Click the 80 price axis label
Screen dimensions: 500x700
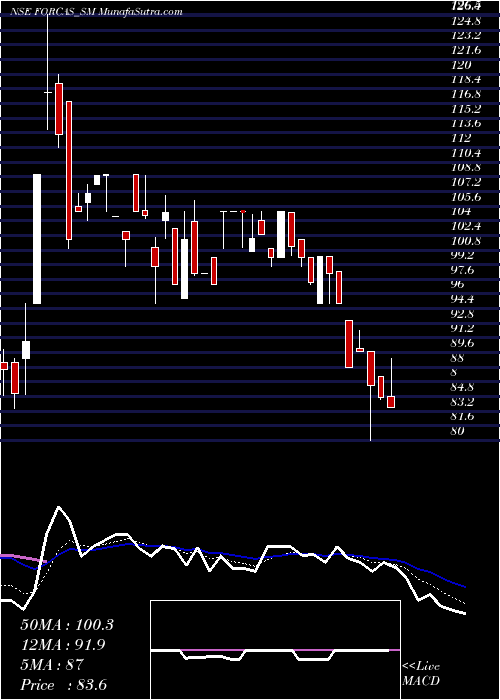click(458, 431)
